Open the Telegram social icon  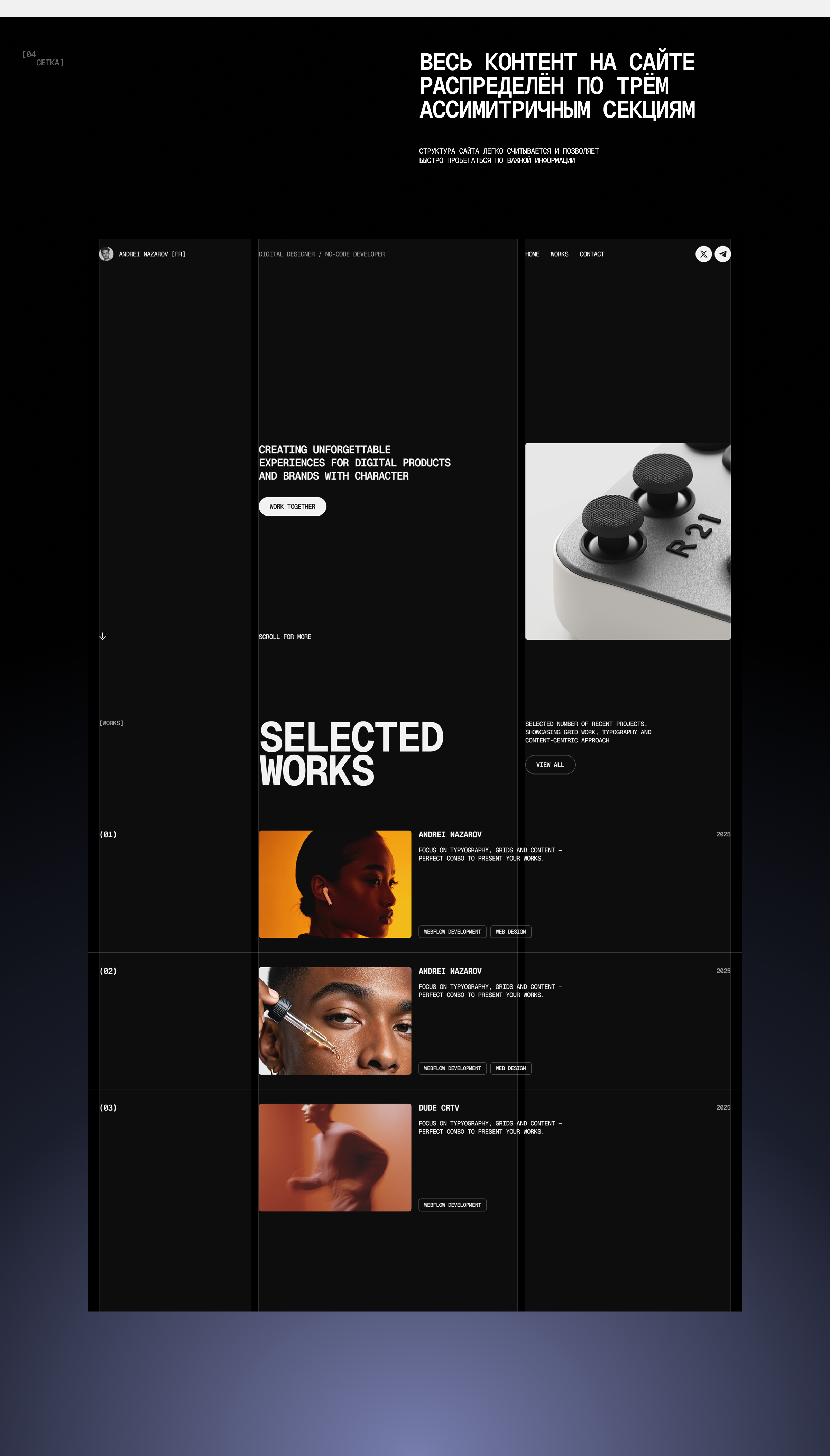tap(723, 254)
